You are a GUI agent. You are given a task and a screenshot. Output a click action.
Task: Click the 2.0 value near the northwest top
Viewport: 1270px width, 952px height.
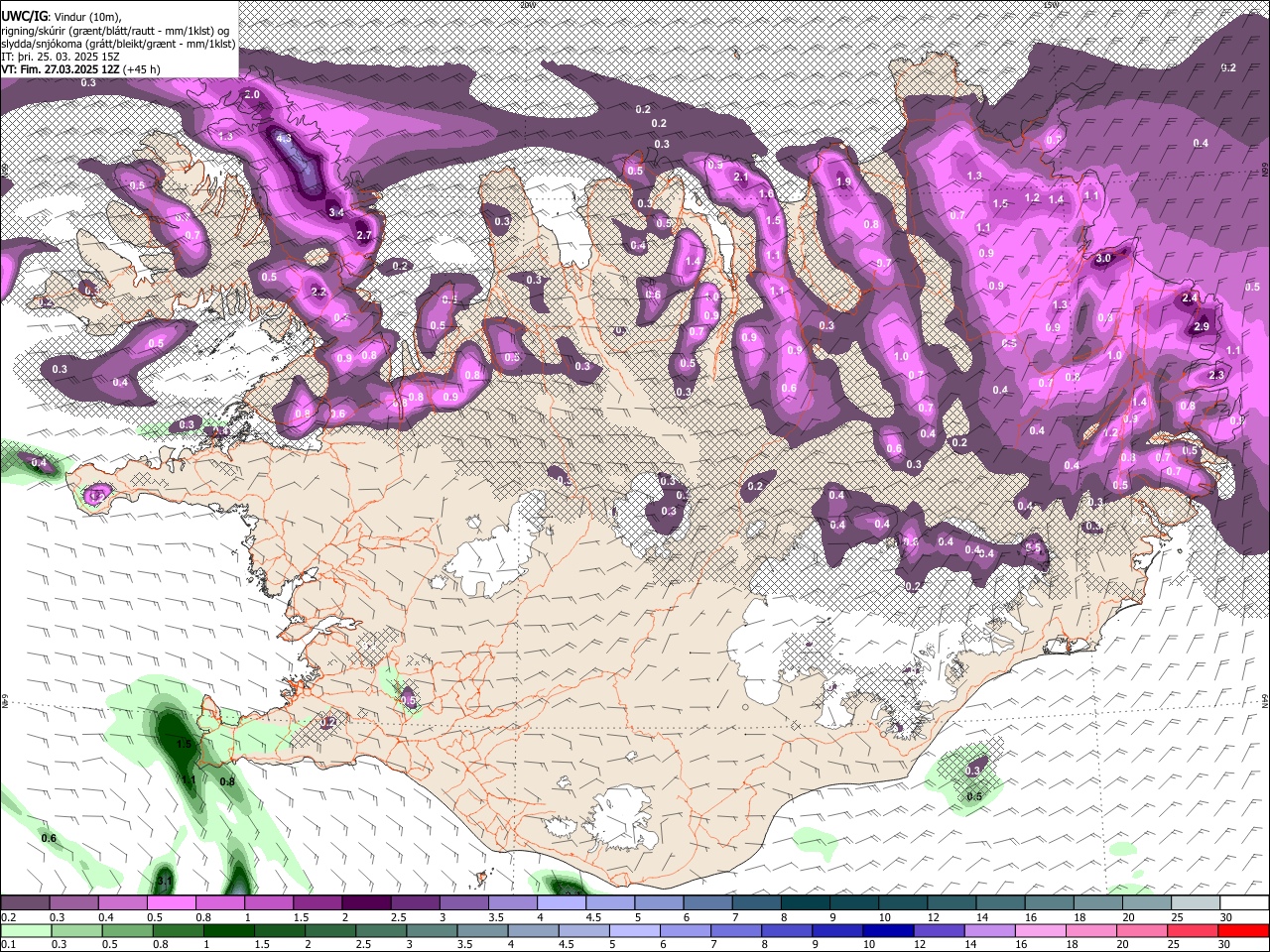point(251,94)
